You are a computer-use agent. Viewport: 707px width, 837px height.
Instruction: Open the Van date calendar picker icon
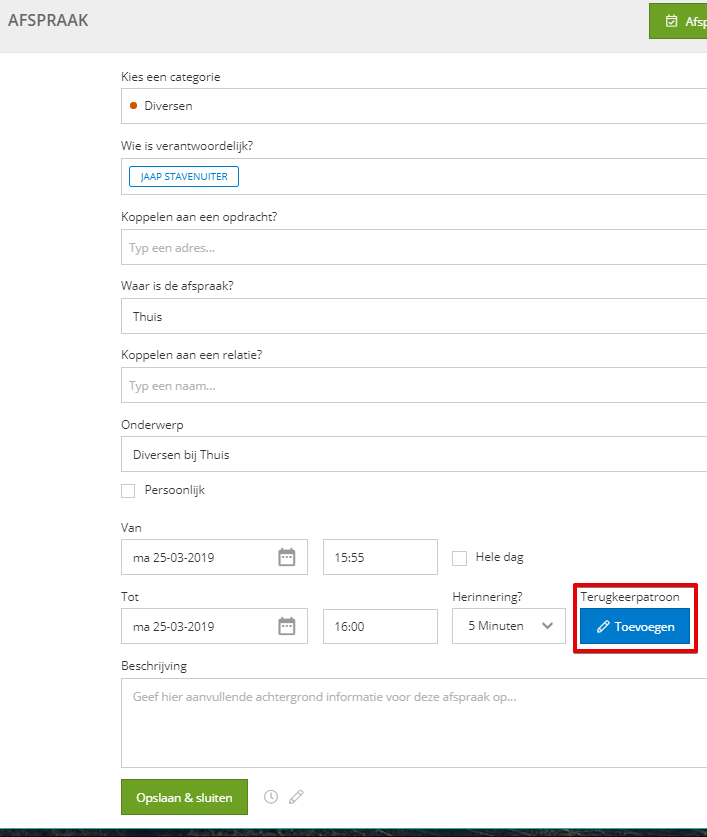pos(287,557)
